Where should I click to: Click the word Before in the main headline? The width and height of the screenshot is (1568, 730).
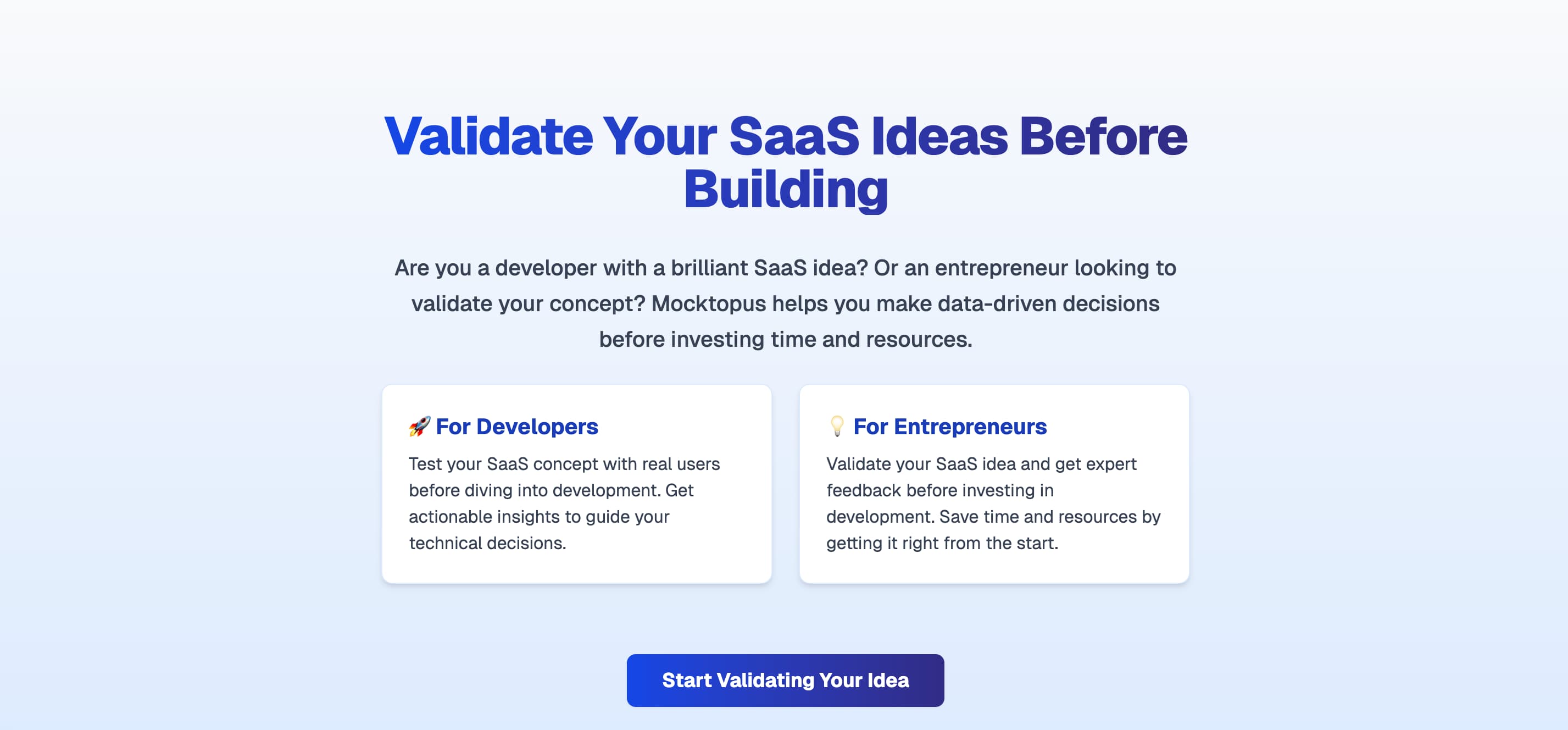(1103, 136)
